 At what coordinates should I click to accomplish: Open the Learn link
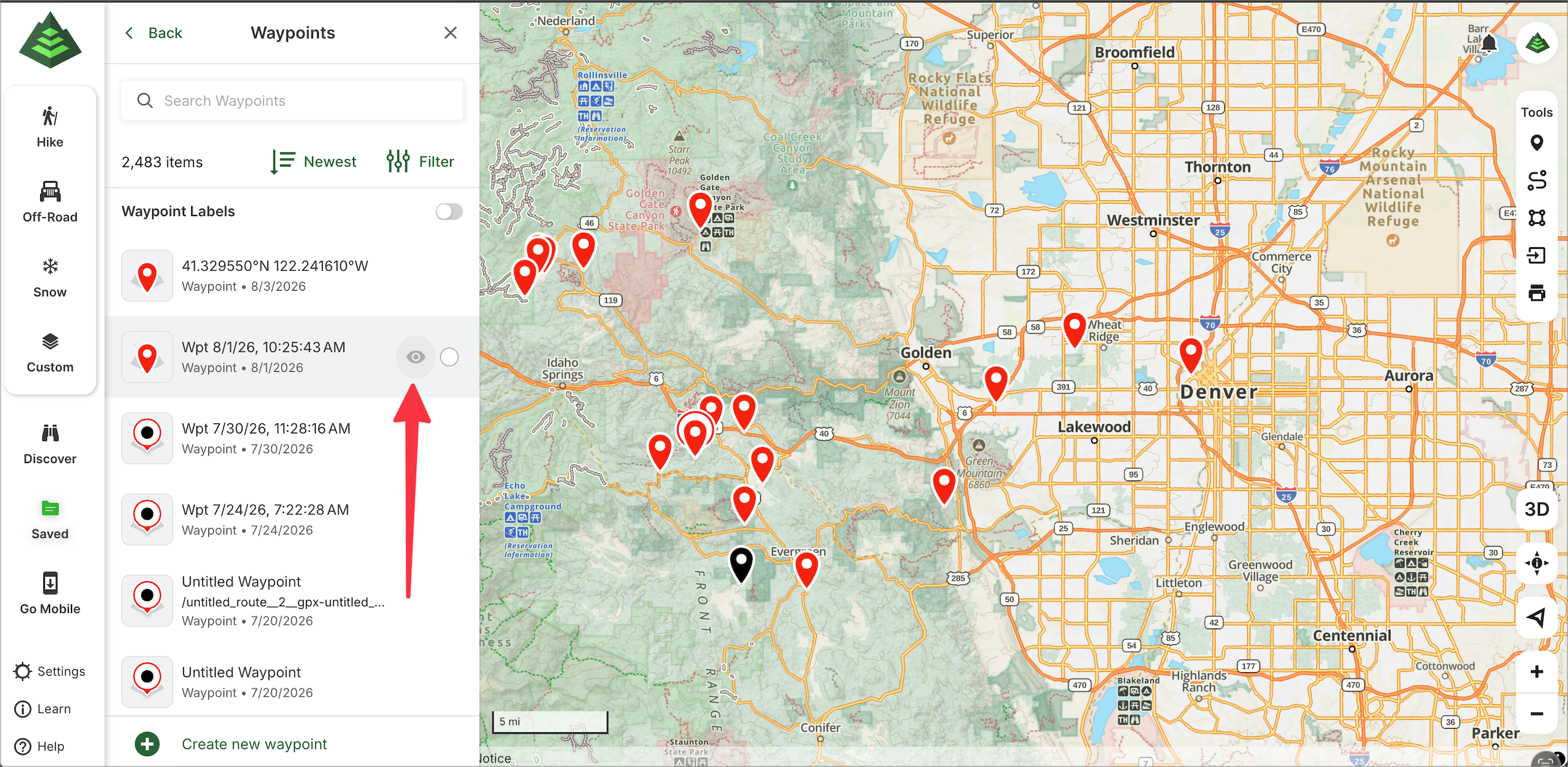[x=42, y=708]
